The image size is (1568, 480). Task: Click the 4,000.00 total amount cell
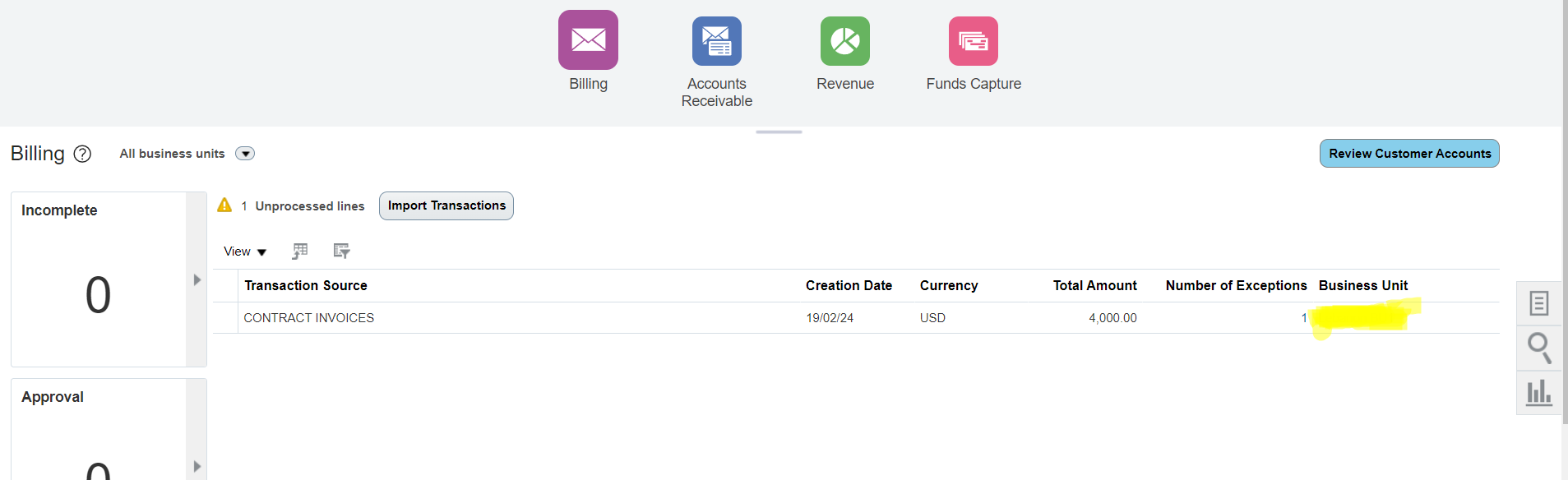pyautogui.click(x=1112, y=318)
